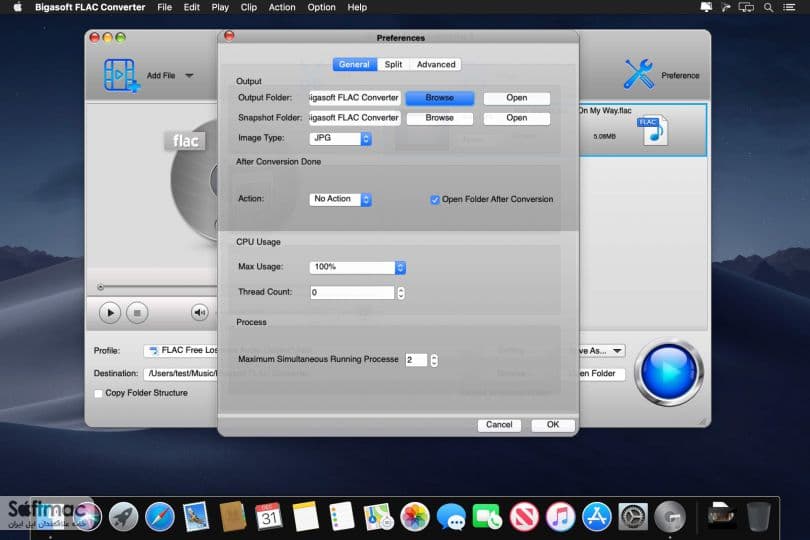
Task: Open the File menu
Action: coord(164,7)
